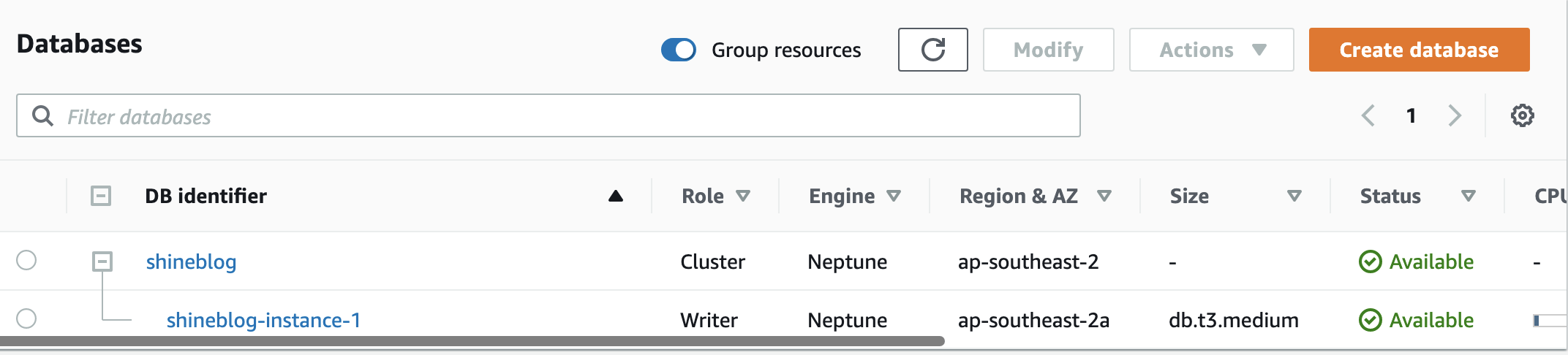
Task: Go to next page arrow
Action: 1455,115
